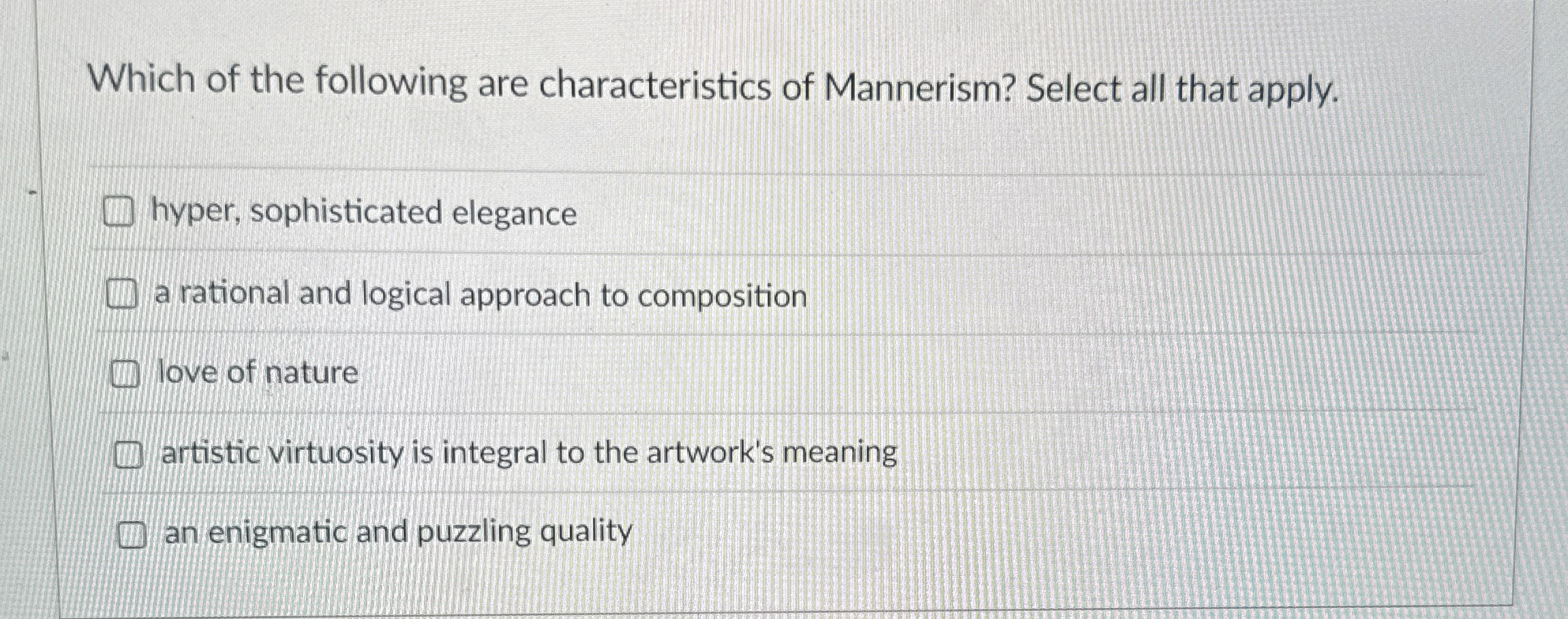Click the 'love of nature' answer text

point(256,372)
